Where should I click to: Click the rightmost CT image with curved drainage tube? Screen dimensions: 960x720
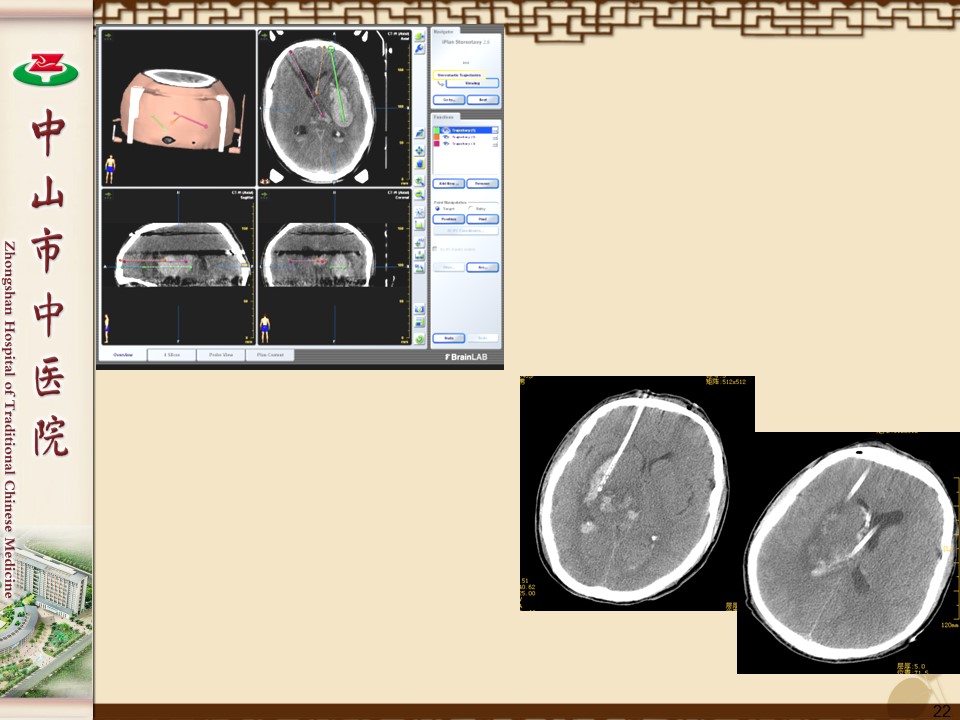[849, 553]
